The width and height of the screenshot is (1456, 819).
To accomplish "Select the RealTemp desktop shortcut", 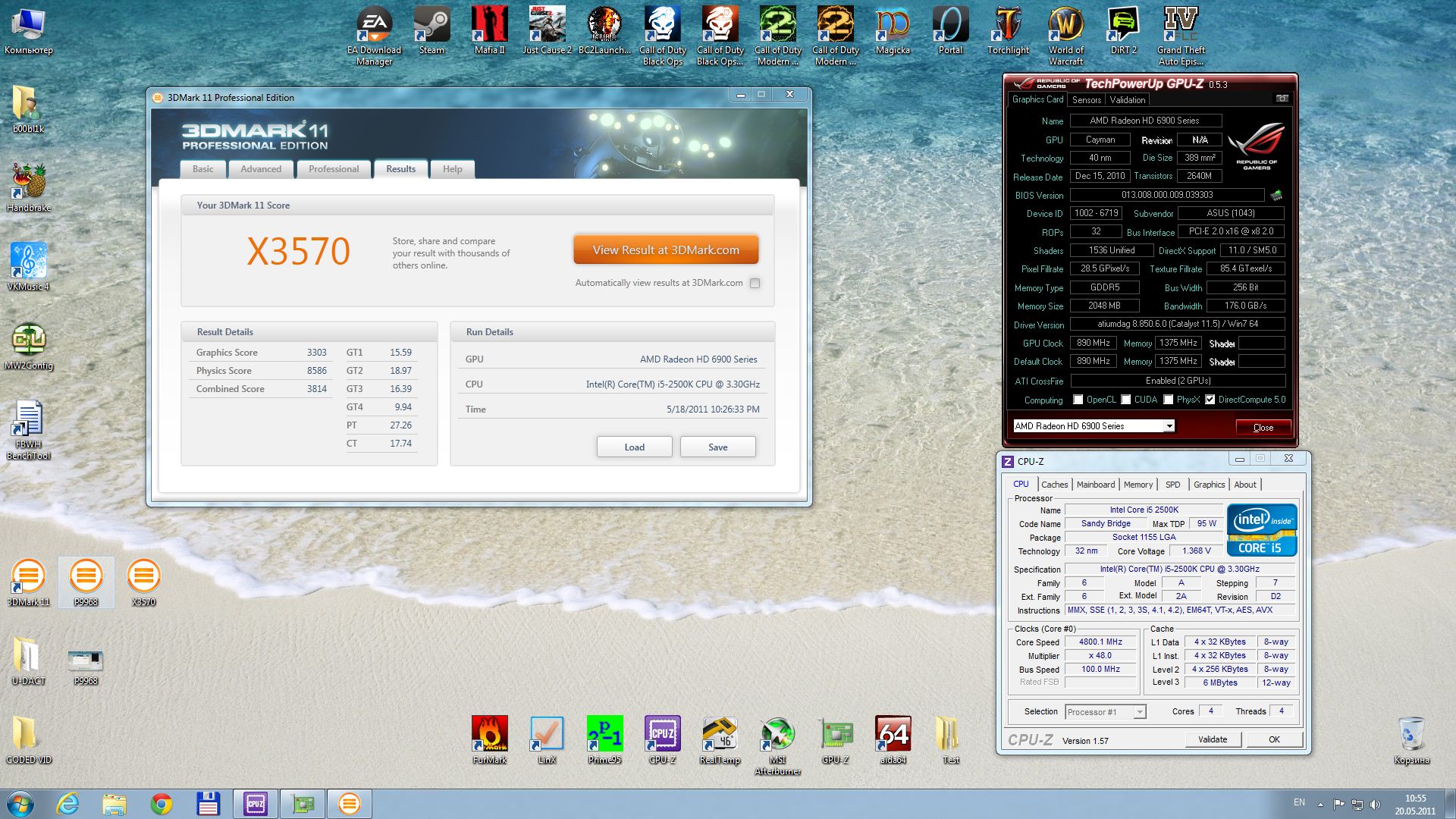I will click(x=720, y=739).
